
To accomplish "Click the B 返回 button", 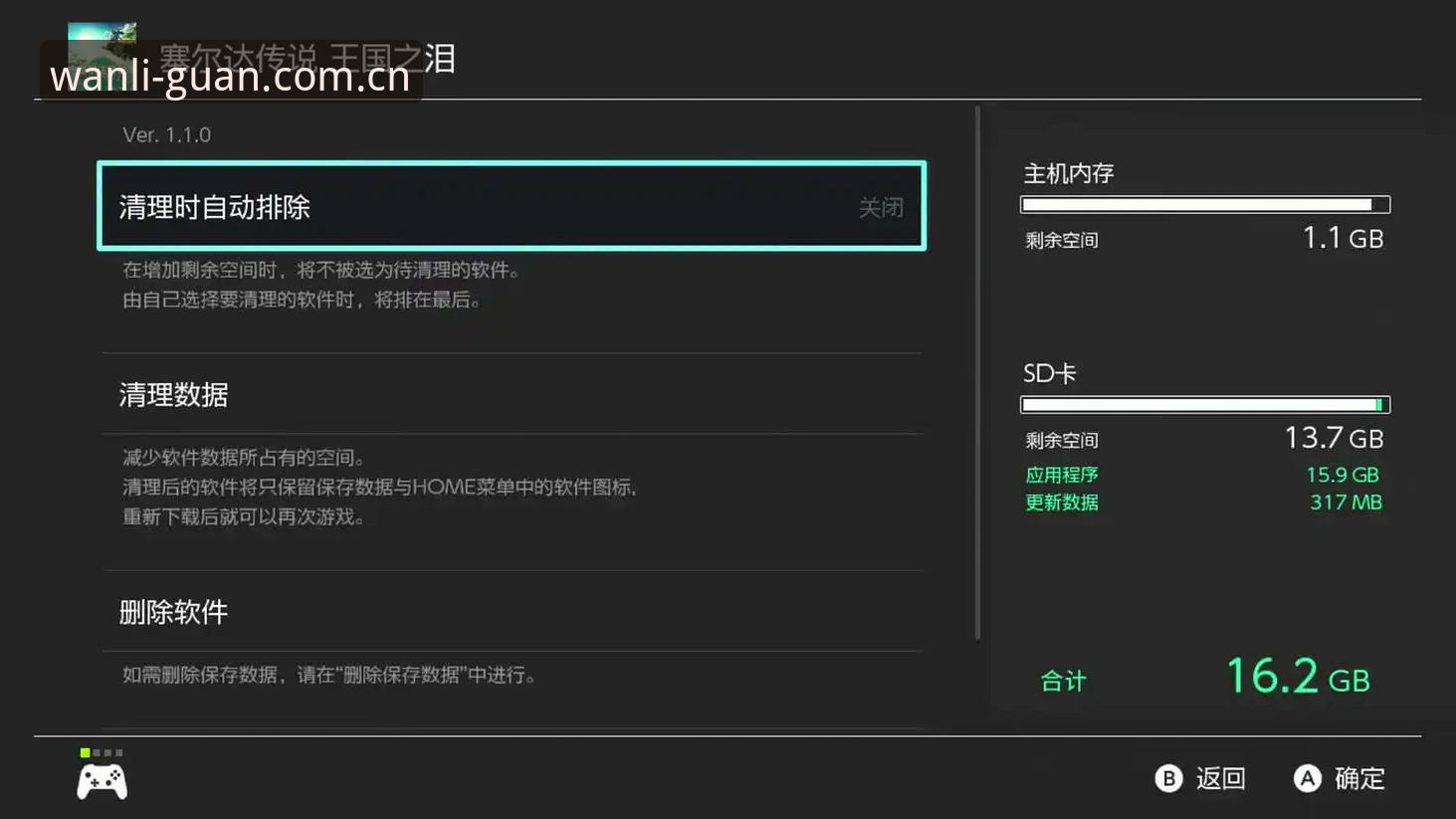I will (1200, 778).
